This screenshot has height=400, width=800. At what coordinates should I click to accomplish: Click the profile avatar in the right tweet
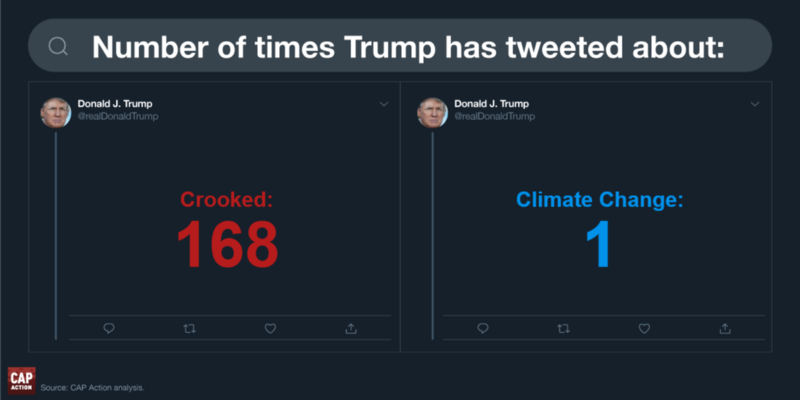(433, 113)
